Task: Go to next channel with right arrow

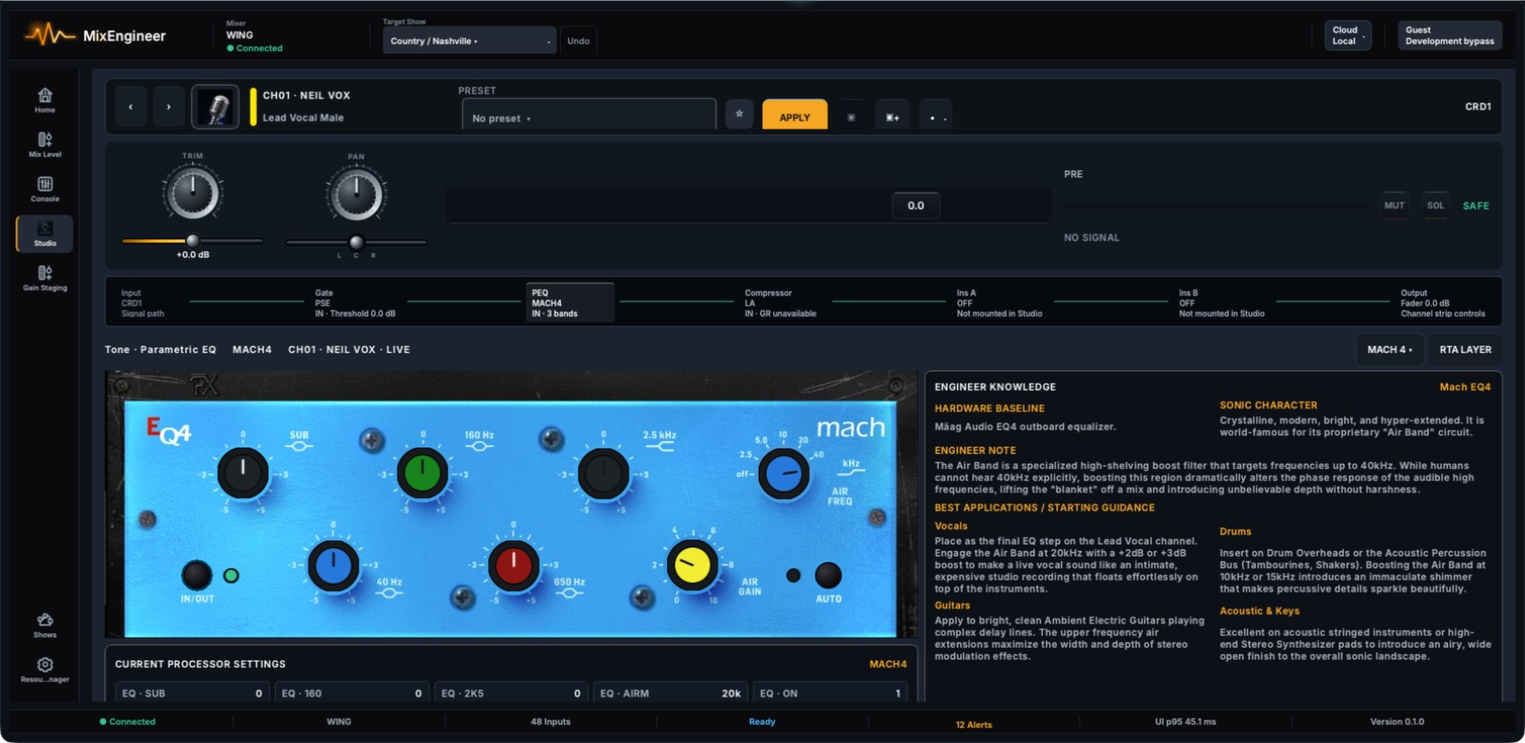Action: pos(169,106)
